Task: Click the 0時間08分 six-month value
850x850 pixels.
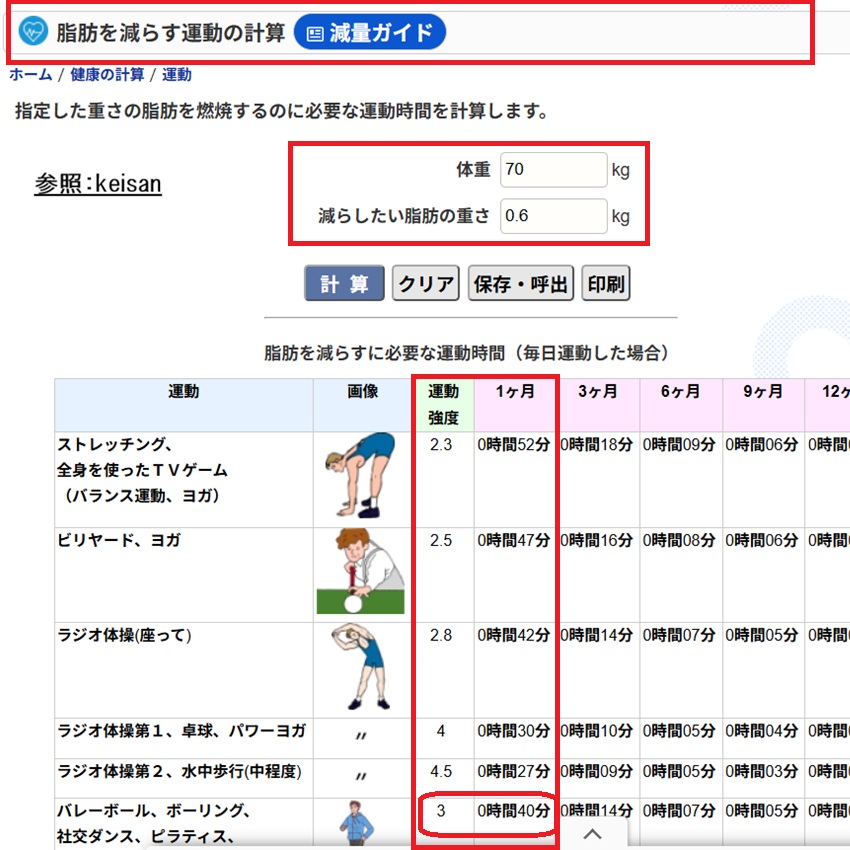Action: pyautogui.click(x=679, y=540)
